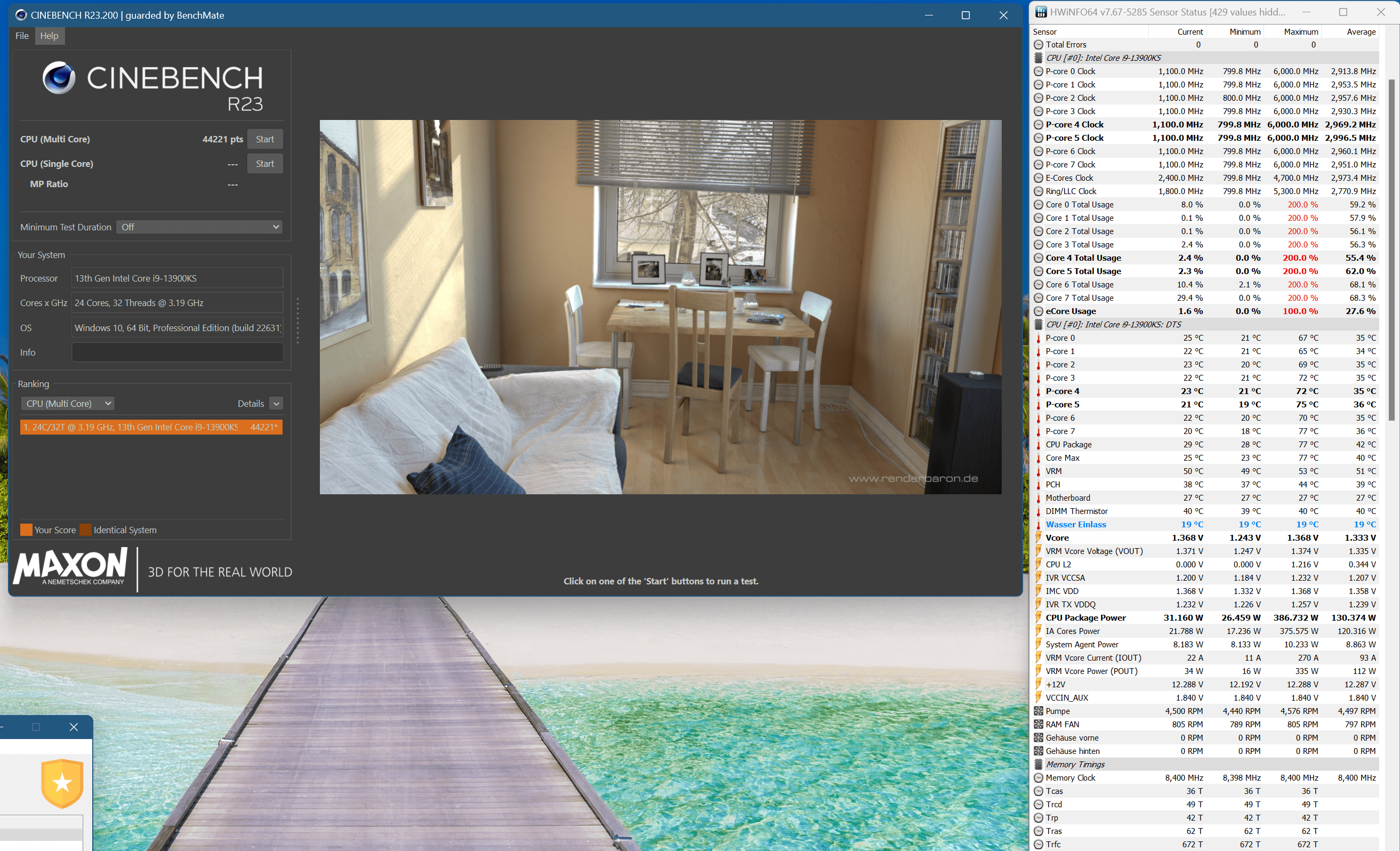Screen dimensions: 1400x851
Task: Click the CPU Package Power lightning icon
Action: (x=1039, y=617)
